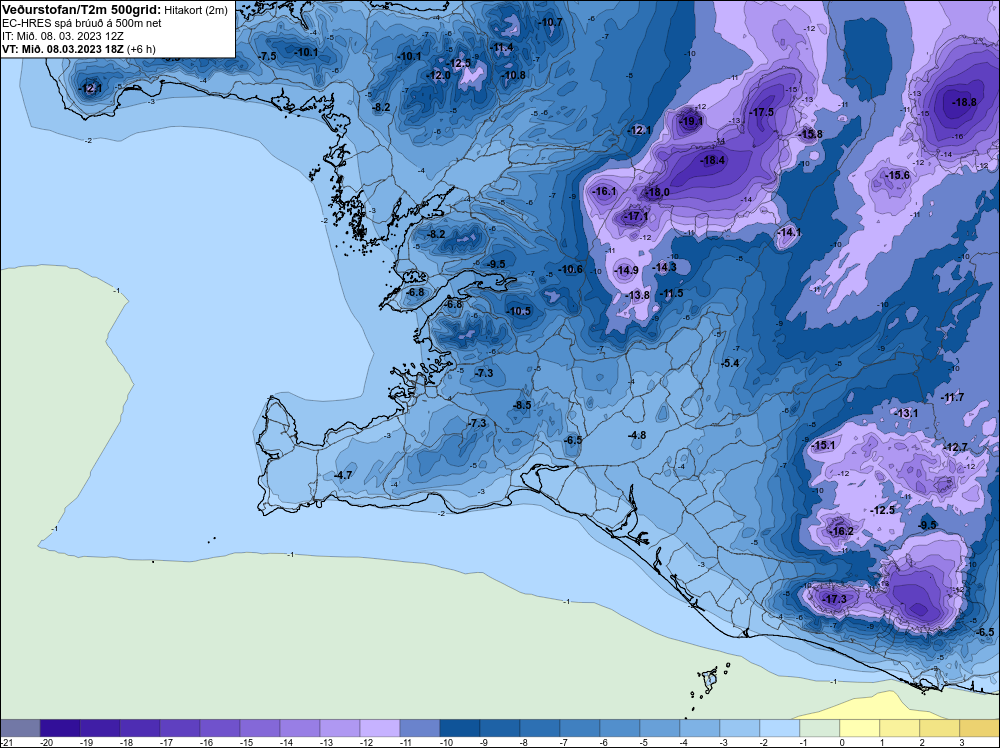Click the -10.7 temperature label
This screenshot has height=748, width=1000.
tap(551, 22)
